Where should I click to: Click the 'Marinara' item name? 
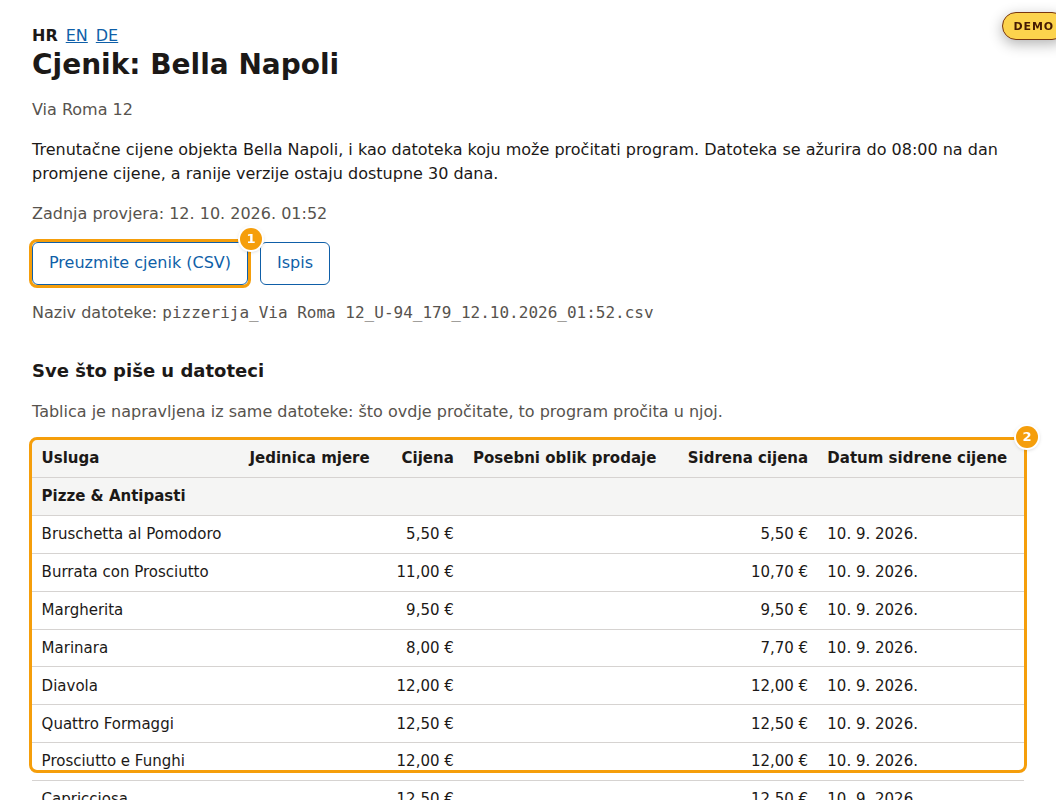point(75,648)
